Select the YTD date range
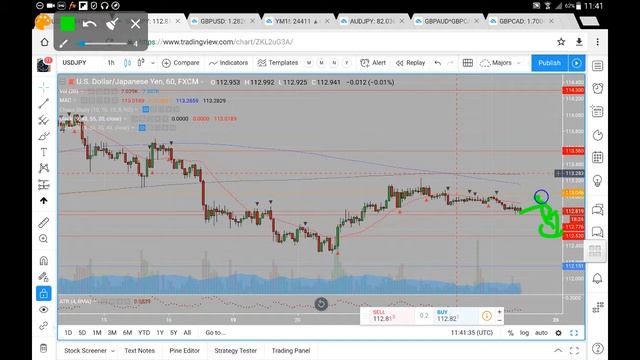This screenshot has width=640, height=360. point(144,333)
